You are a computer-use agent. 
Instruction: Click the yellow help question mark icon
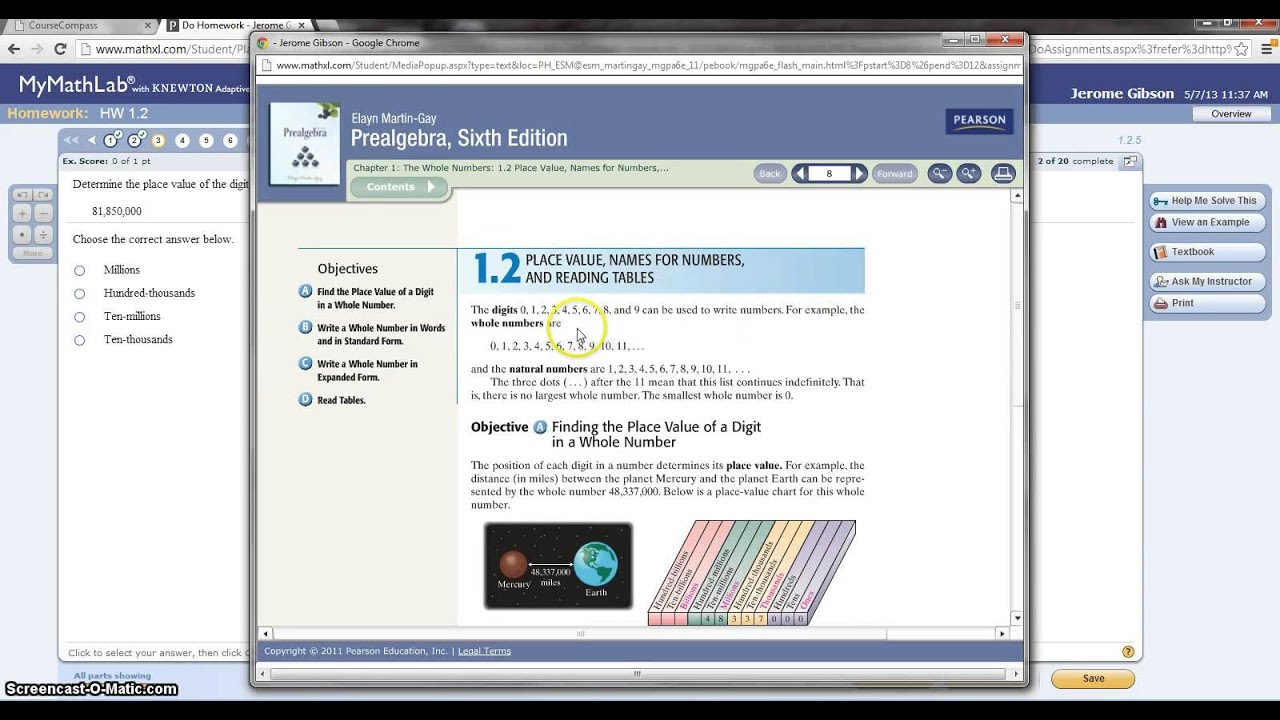[1128, 652]
